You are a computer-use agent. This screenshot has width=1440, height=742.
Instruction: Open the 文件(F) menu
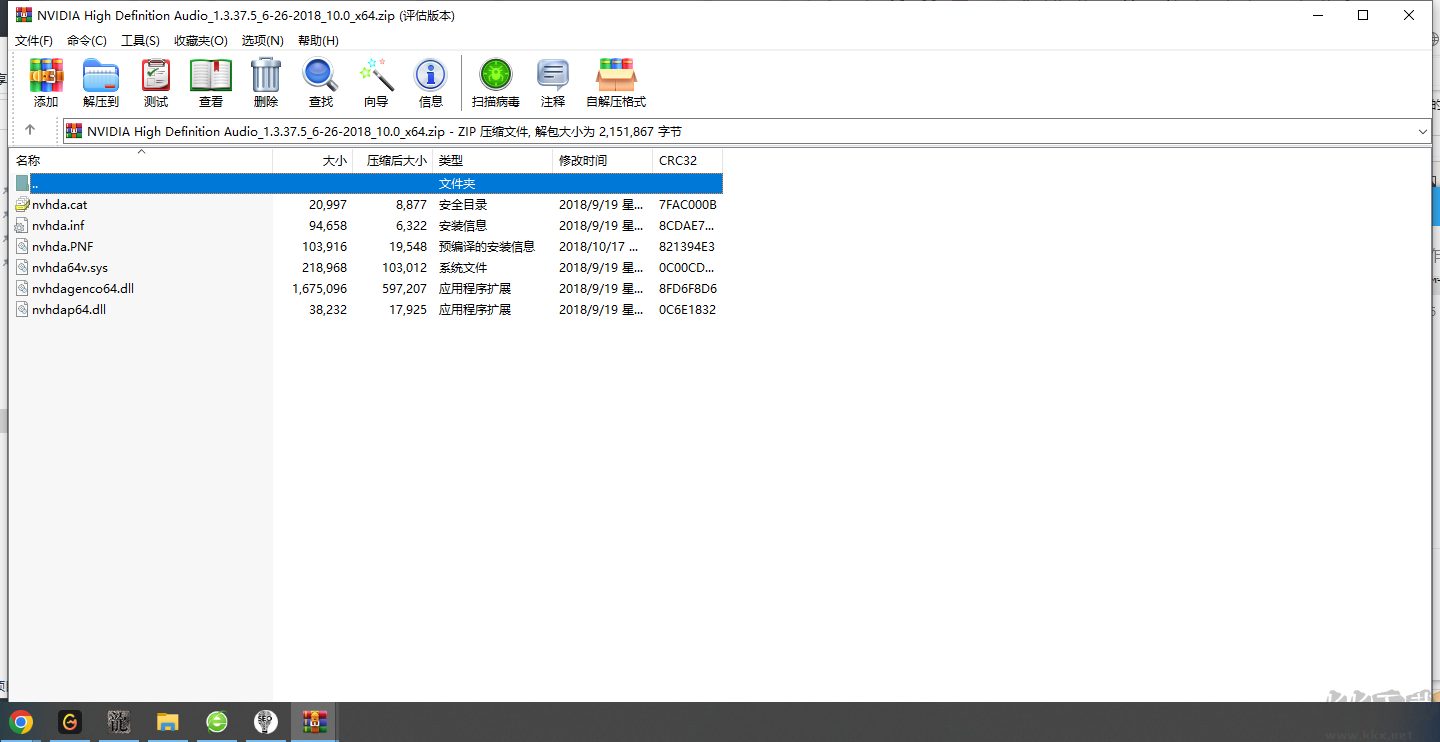[33, 40]
